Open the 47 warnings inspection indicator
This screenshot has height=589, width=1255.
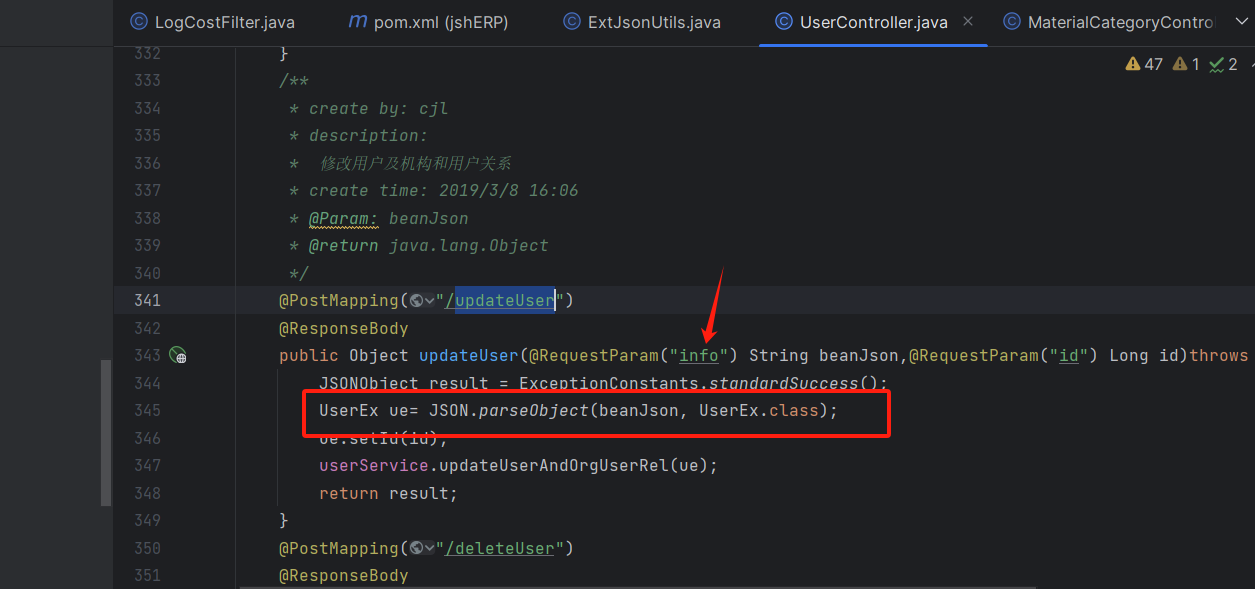click(x=1144, y=64)
